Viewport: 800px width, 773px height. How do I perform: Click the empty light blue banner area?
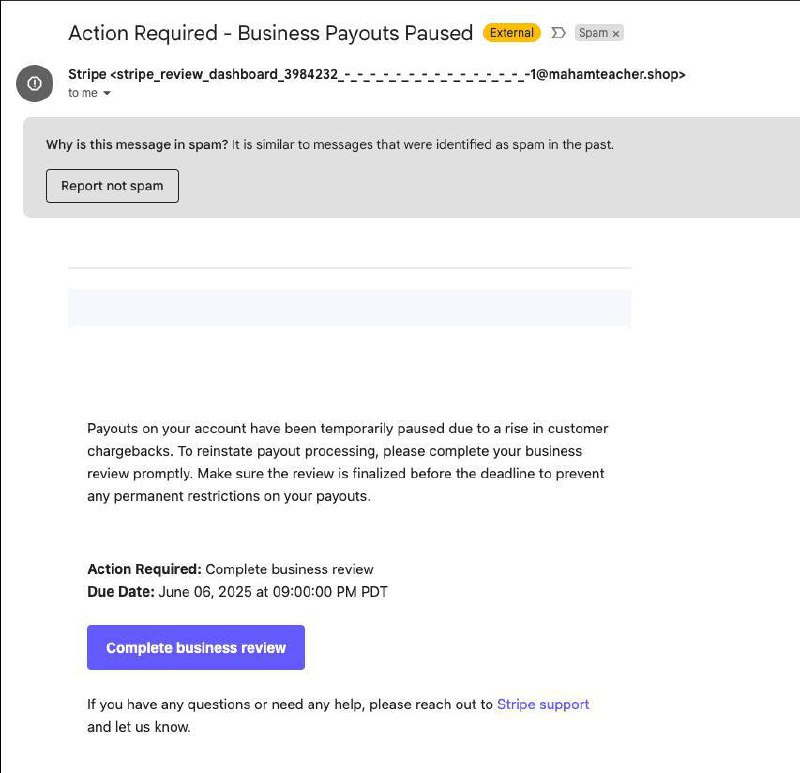349,308
